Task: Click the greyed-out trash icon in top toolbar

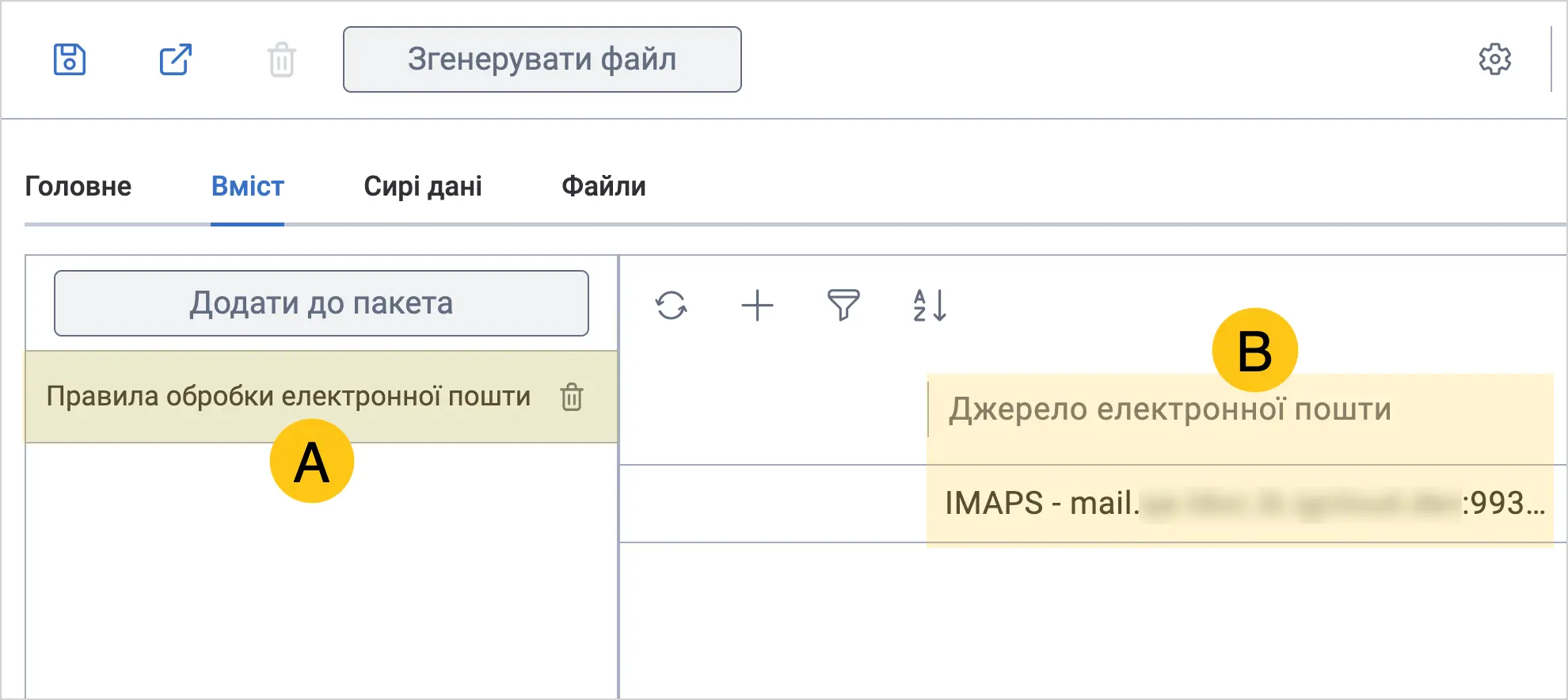Action: coord(281,60)
